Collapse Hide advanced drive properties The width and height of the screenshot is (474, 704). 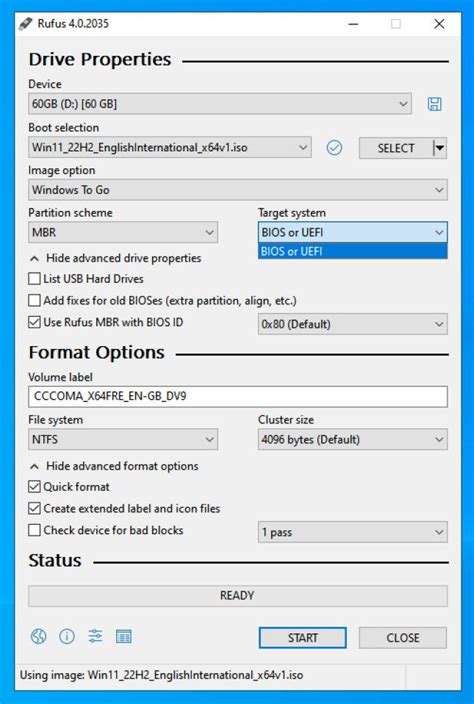115,259
